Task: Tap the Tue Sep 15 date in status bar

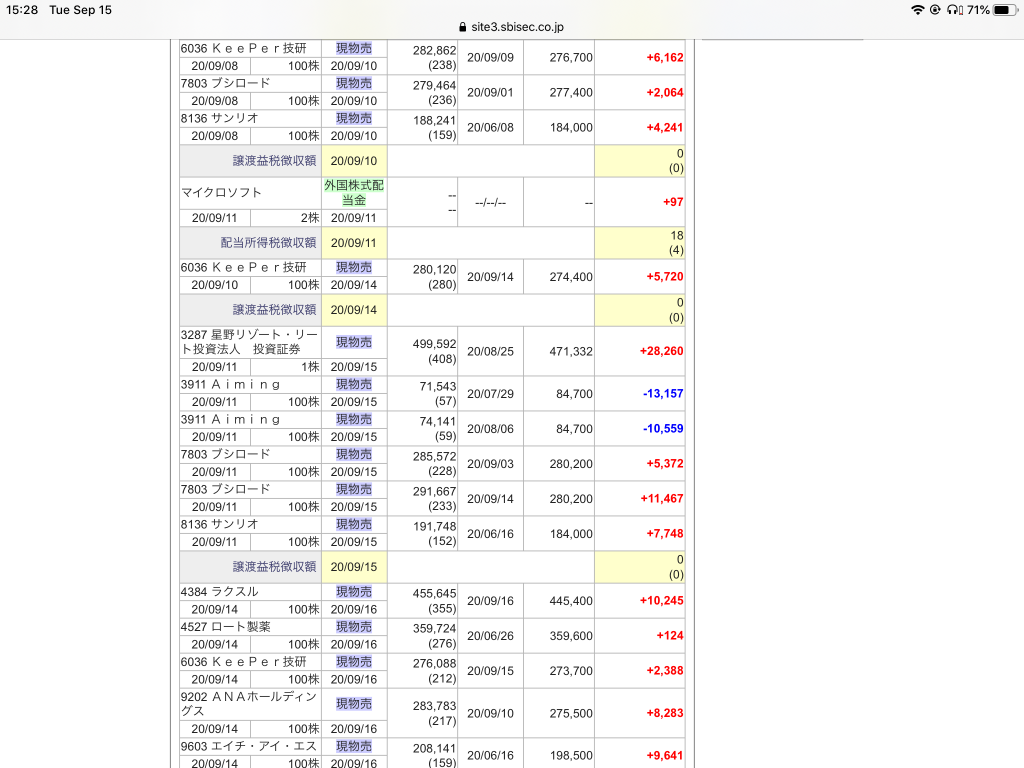Action: [x=80, y=10]
